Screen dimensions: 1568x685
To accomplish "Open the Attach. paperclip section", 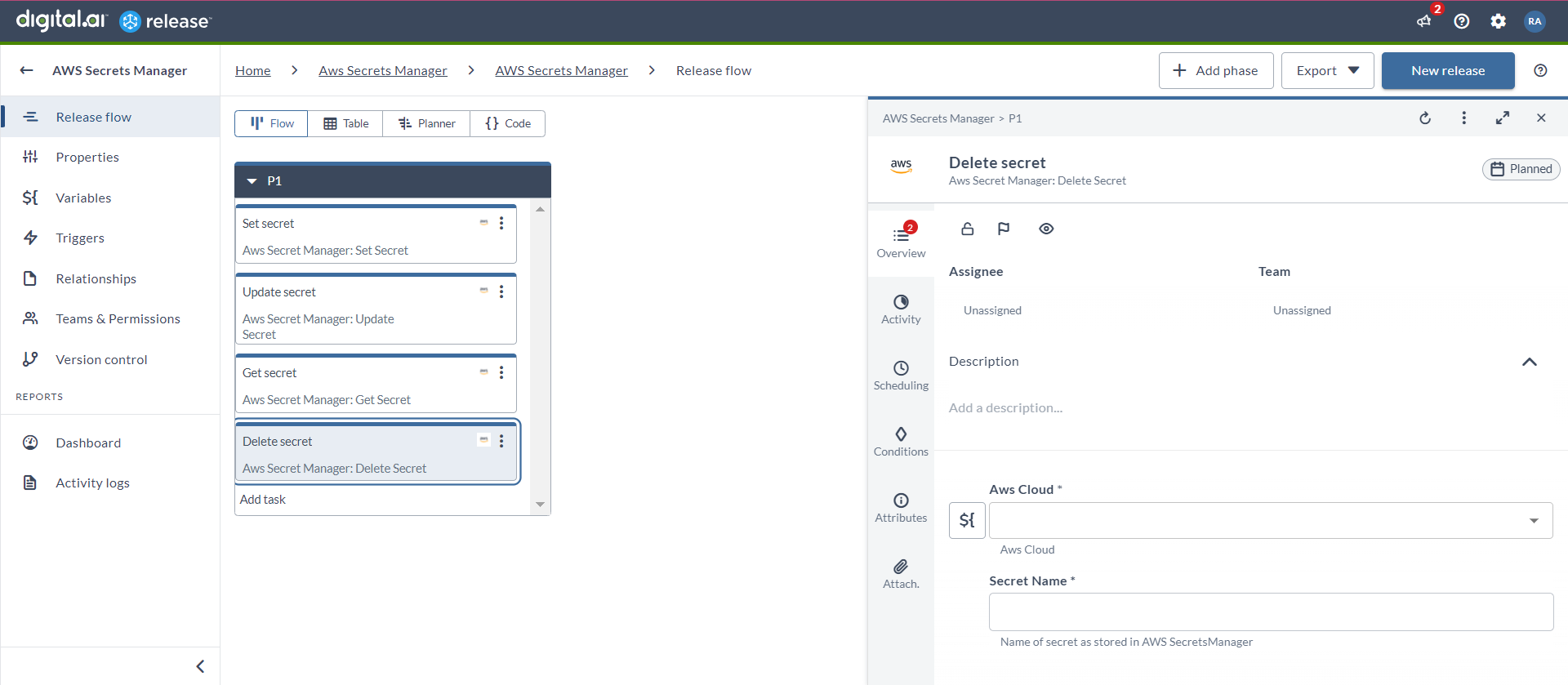I will (901, 573).
